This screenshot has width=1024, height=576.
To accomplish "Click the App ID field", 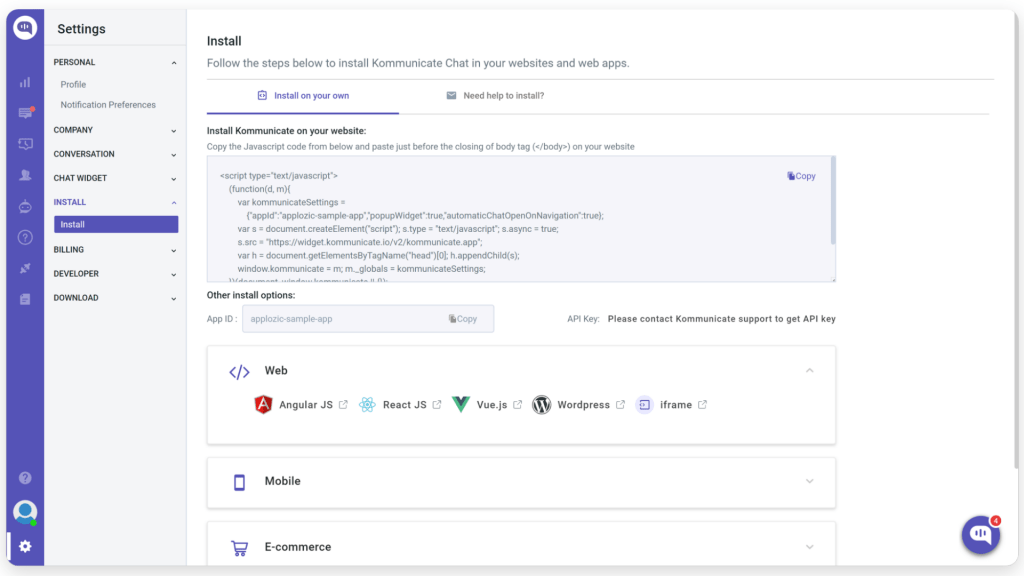I will point(340,319).
